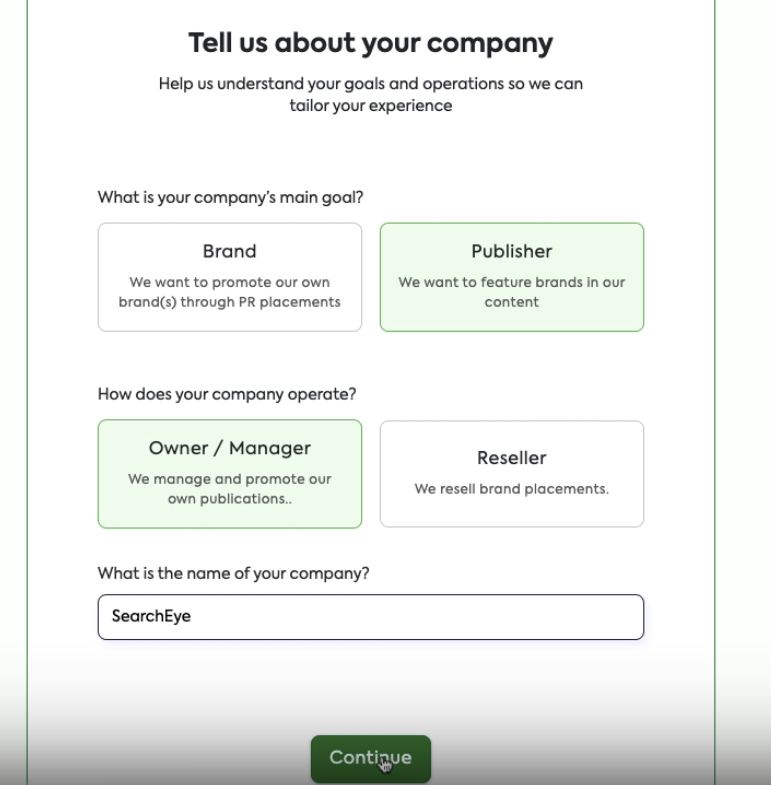Viewport: 771px width, 785px height.
Task: Click the 'How does your company operate?' label
Action: 226,394
